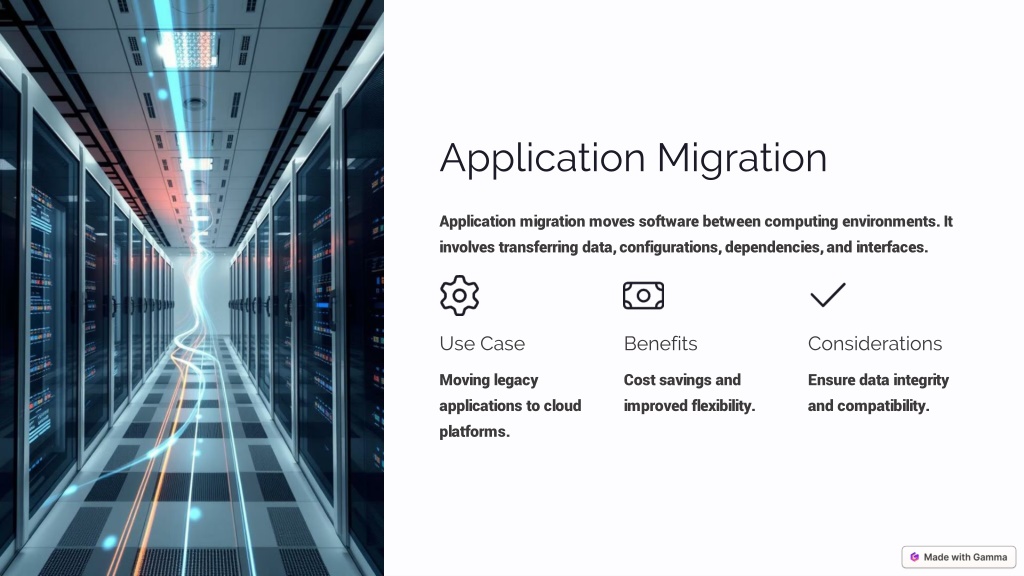The height and width of the screenshot is (576, 1024).
Task: Click the Considerations heading
Action: [x=874, y=344]
